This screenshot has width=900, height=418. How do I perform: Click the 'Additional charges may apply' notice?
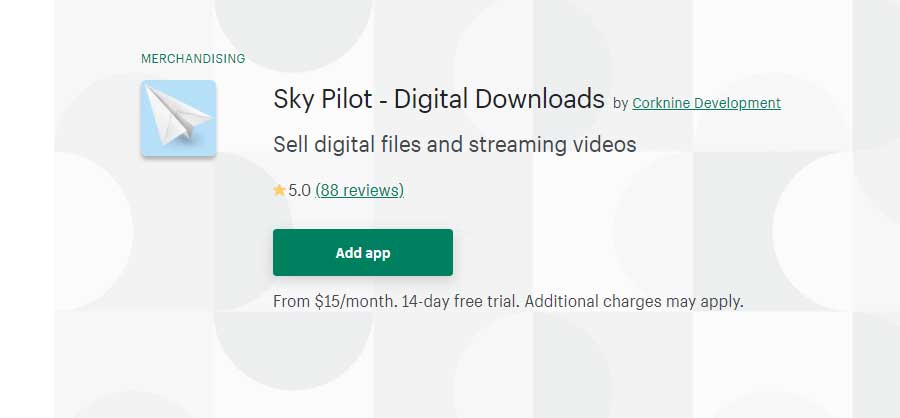tap(634, 301)
